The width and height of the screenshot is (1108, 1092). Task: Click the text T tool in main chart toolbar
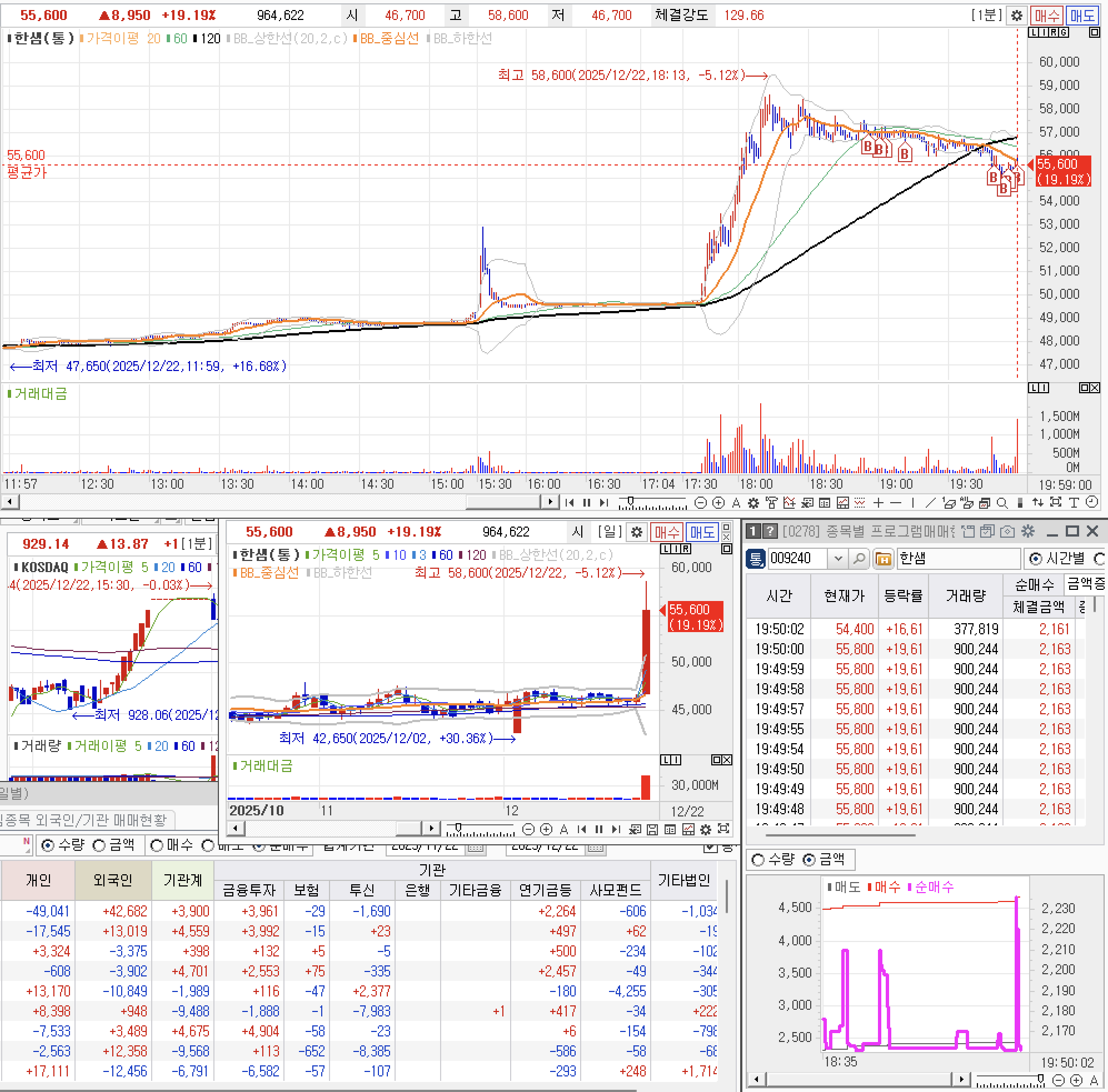pyautogui.click(x=1074, y=503)
